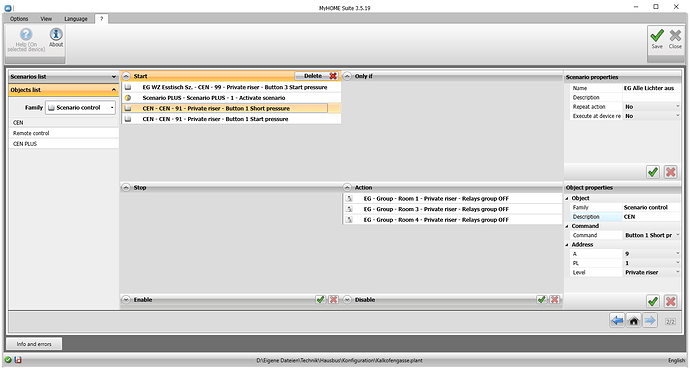Click icon of Room 1 Relays group OFF
Image resolution: width=690 pixels, height=368 pixels.
(349, 199)
